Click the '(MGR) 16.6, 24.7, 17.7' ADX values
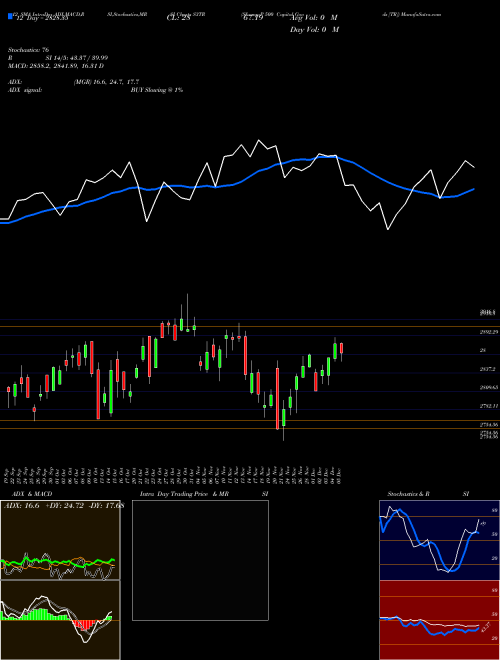 click(x=106, y=82)
